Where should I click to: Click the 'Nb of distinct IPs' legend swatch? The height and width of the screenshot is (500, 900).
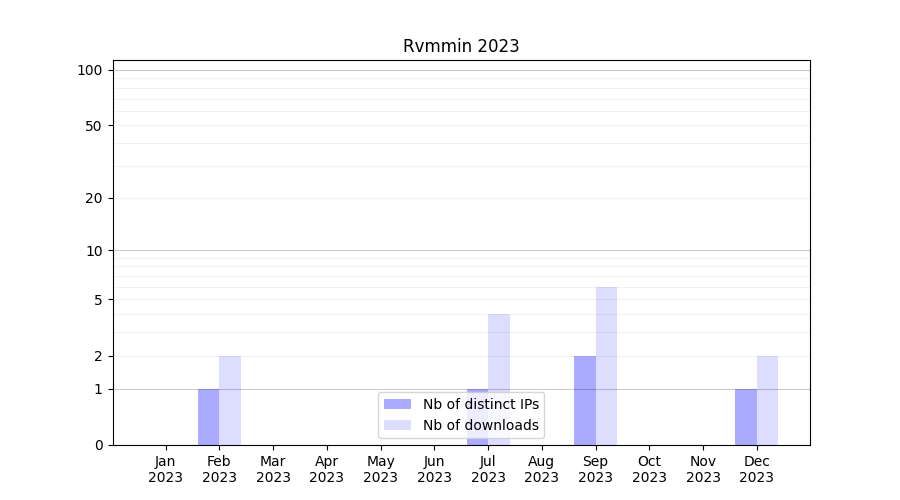[x=397, y=404]
